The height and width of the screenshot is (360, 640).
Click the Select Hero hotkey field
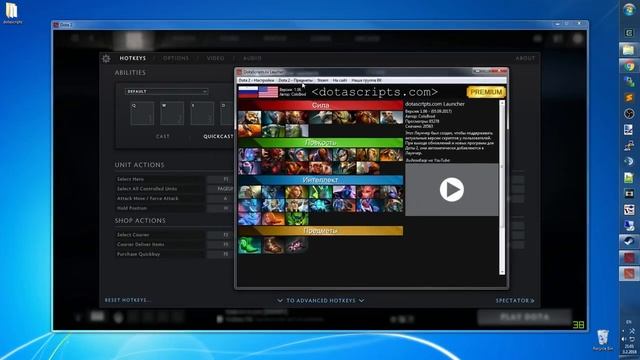(x=220, y=179)
